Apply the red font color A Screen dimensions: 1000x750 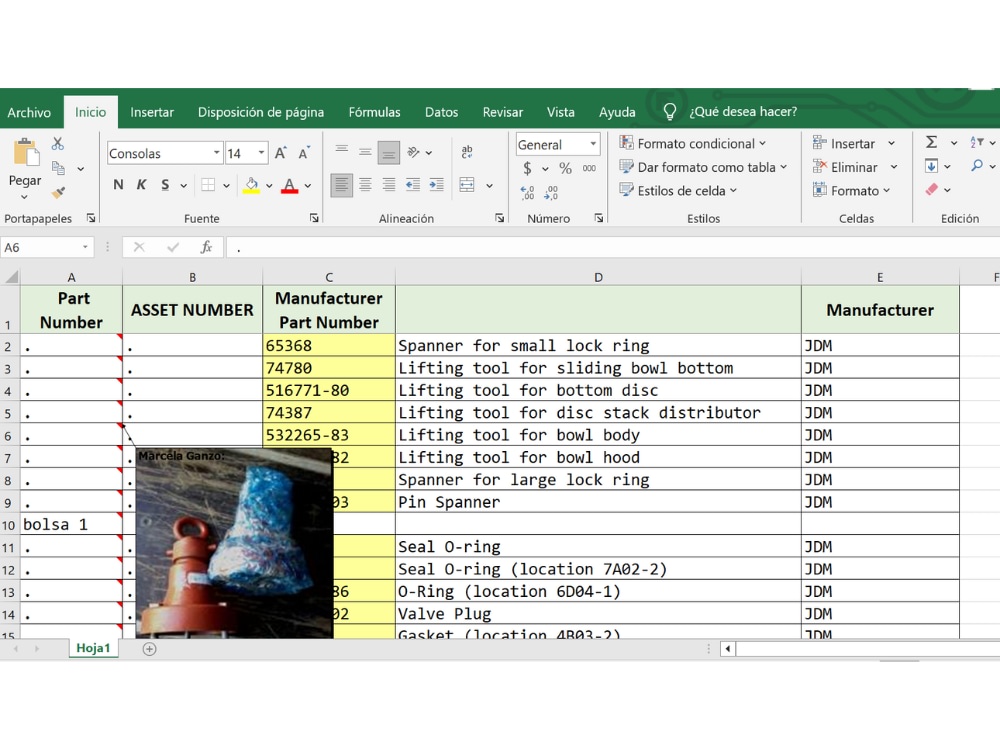tap(290, 185)
